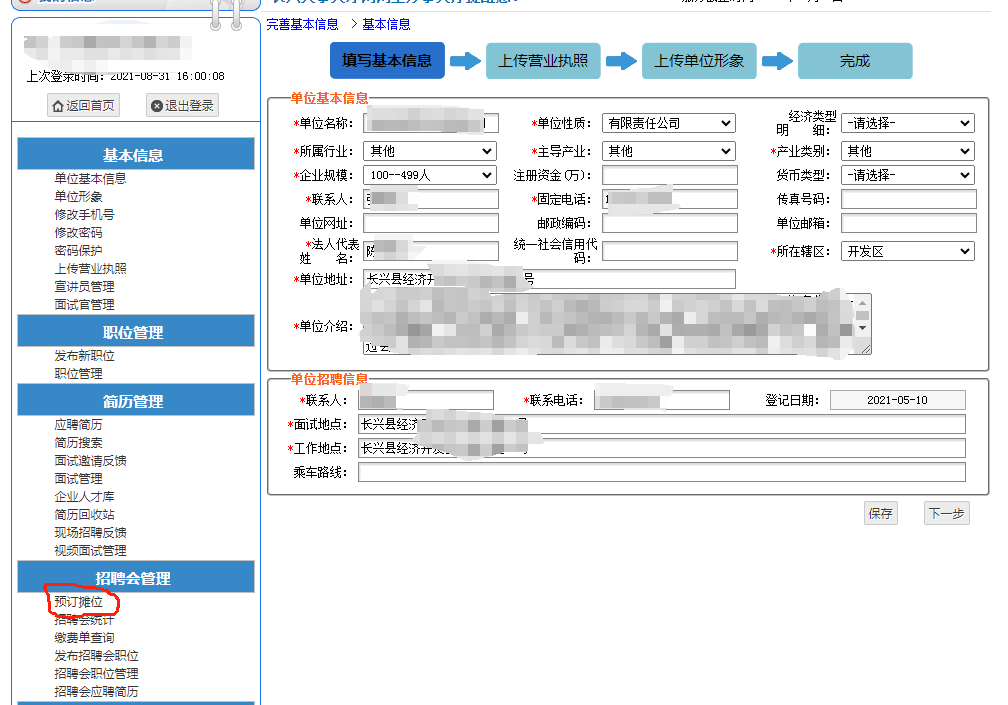Open 简历搜索 in the sidebar
The height and width of the screenshot is (705, 1008).
pyautogui.click(x=78, y=443)
